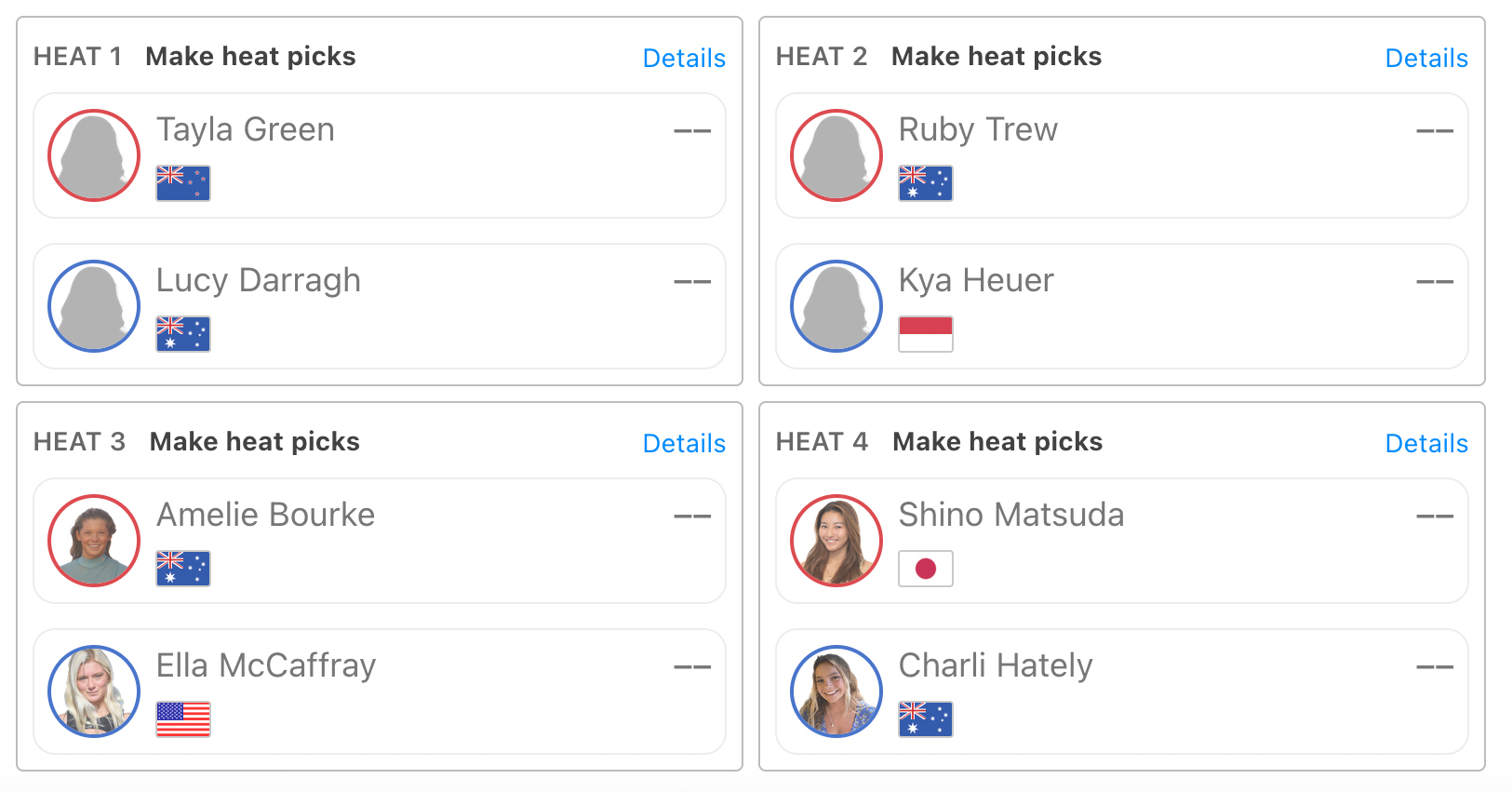View Details for Heat 4

pos(1426,443)
